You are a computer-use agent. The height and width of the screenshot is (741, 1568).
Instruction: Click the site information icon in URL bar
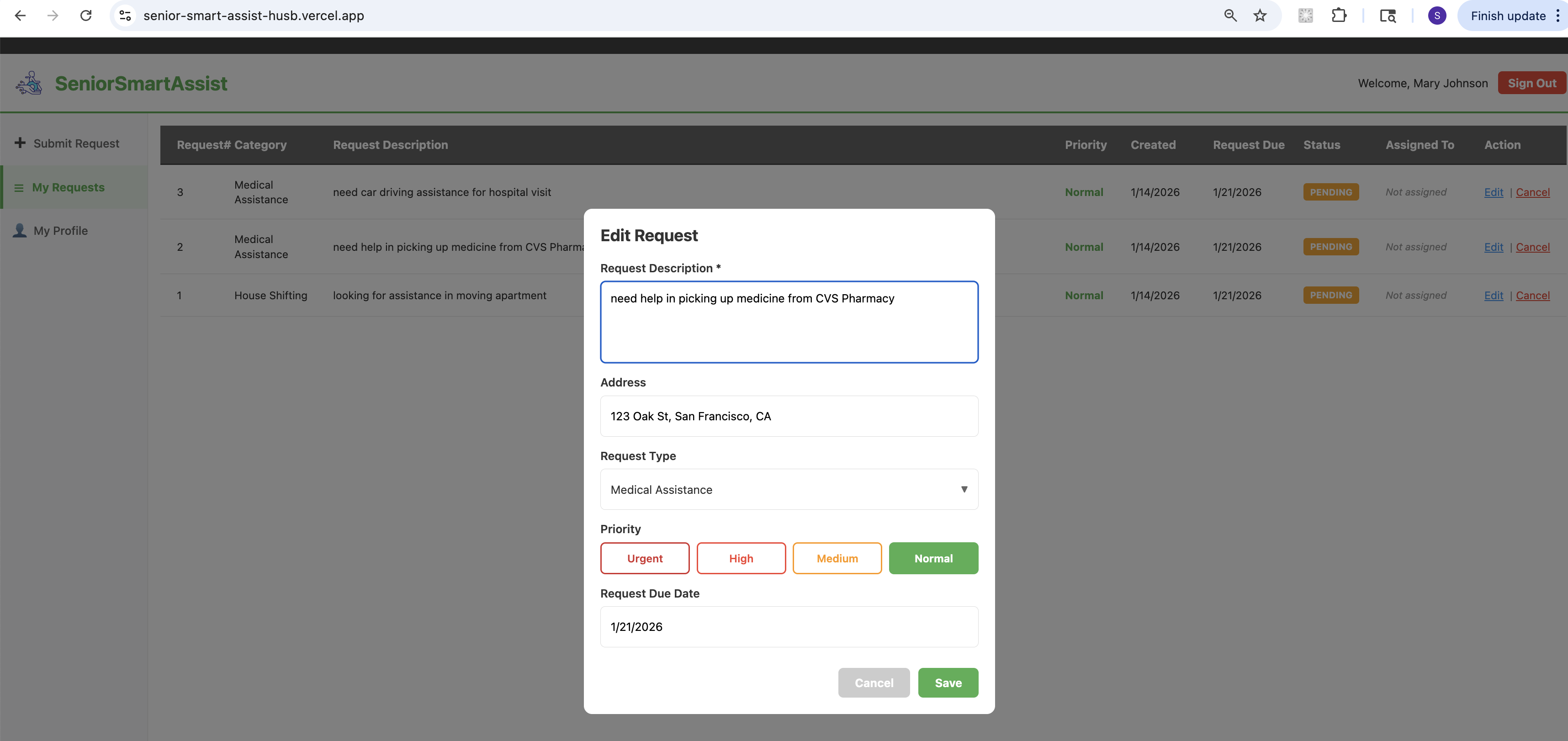click(x=125, y=16)
